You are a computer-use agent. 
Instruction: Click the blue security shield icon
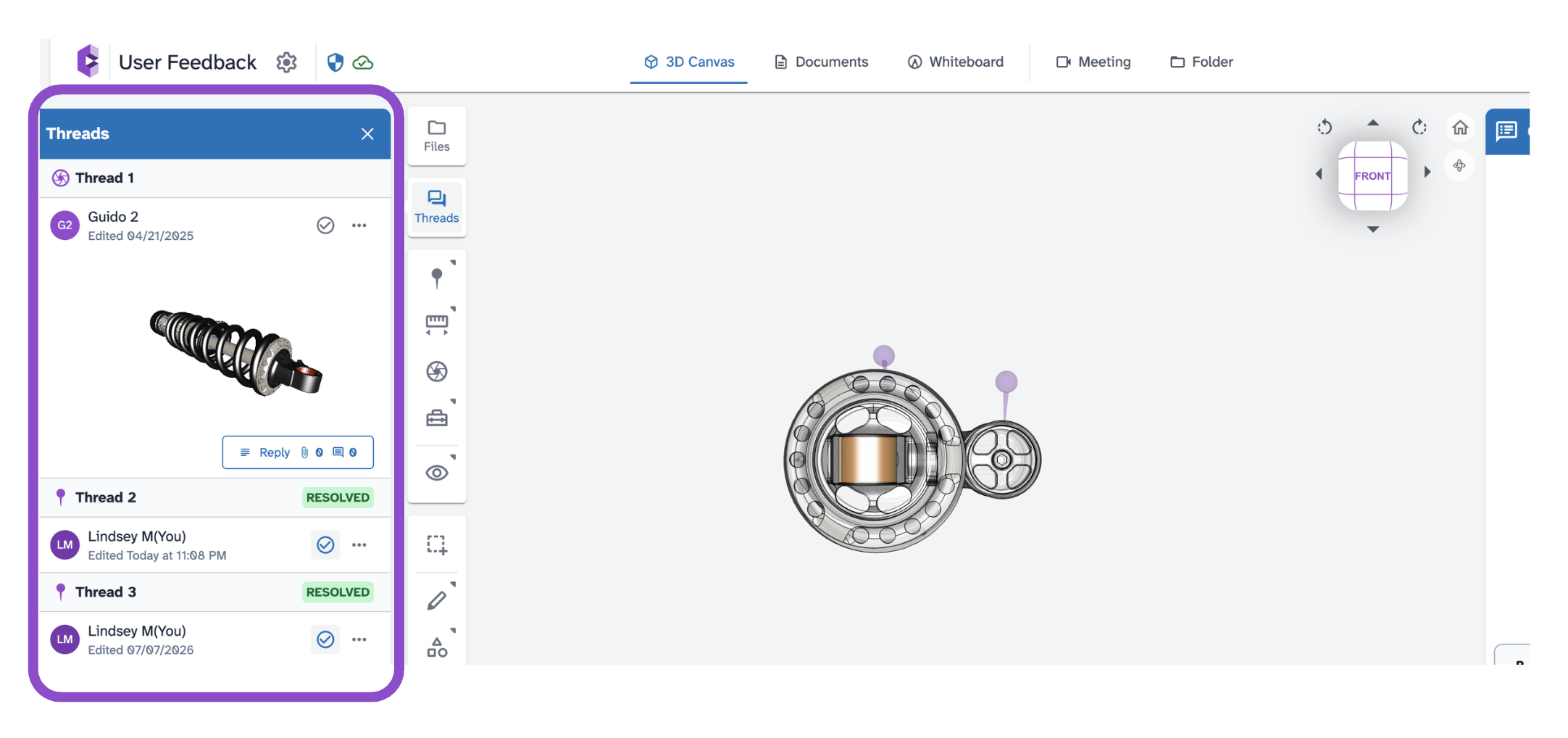point(335,62)
